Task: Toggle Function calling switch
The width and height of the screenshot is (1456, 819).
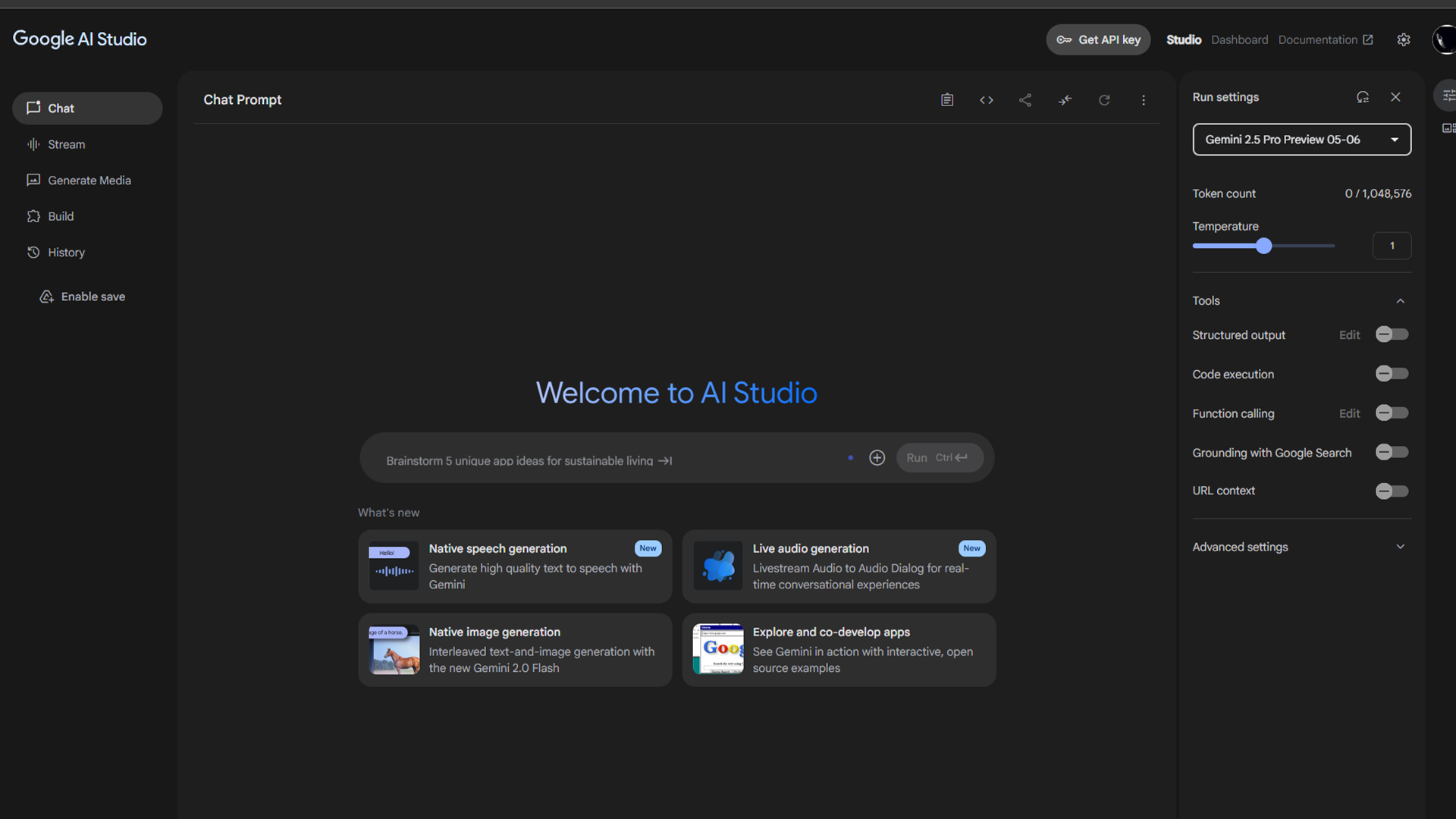Action: (1392, 413)
